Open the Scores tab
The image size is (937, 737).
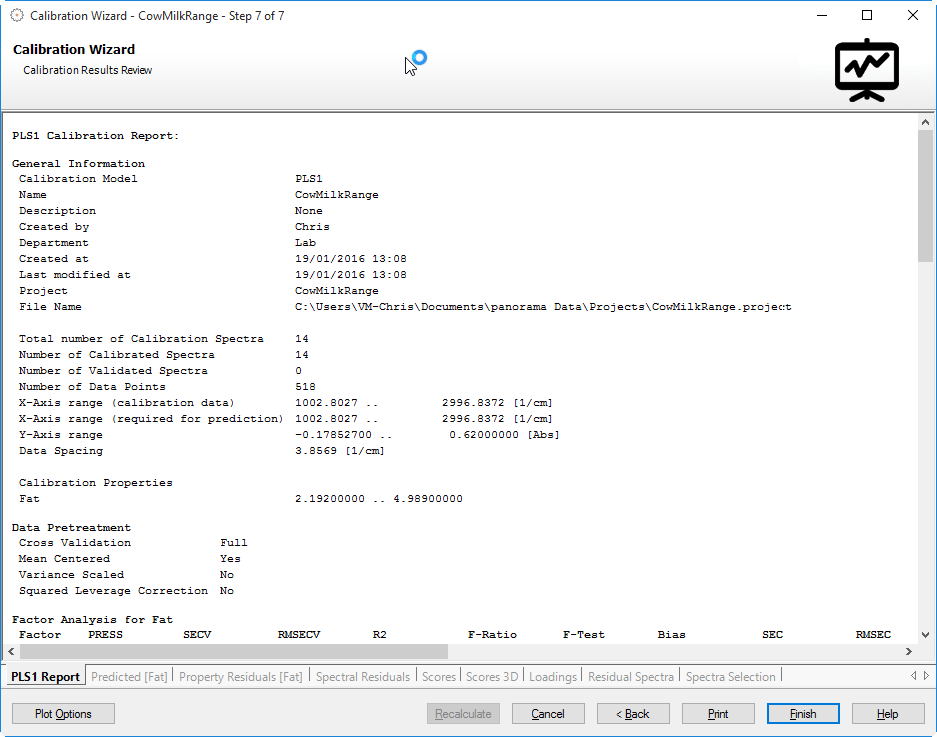tap(439, 677)
